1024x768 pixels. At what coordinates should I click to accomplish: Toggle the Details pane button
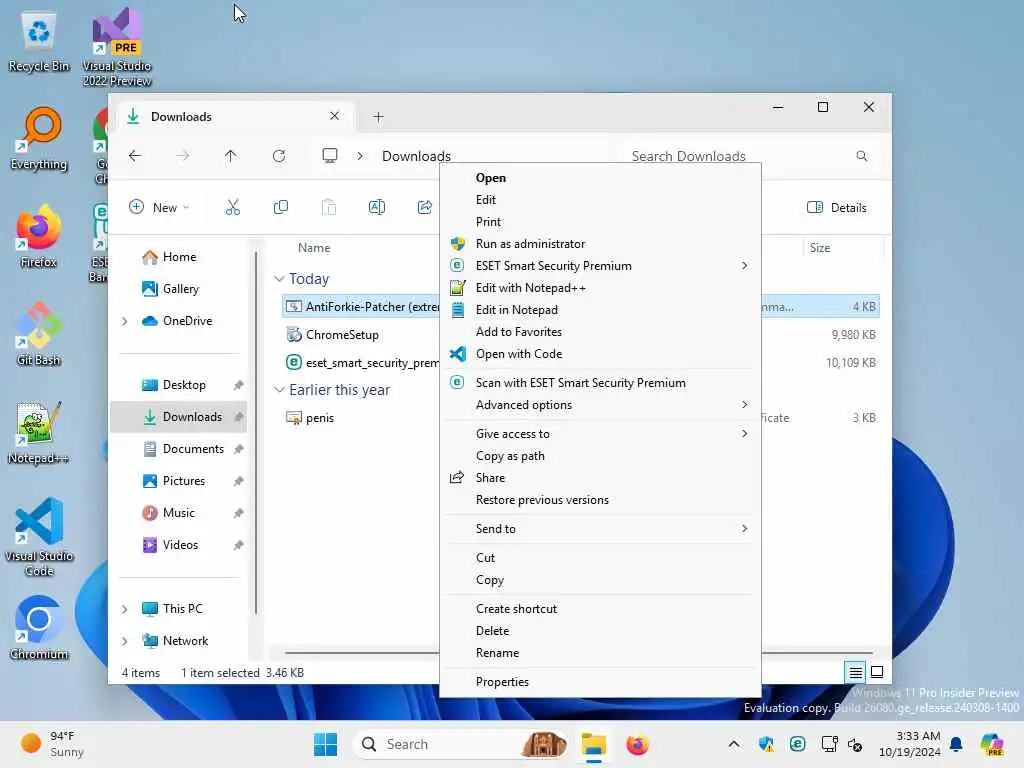837,208
